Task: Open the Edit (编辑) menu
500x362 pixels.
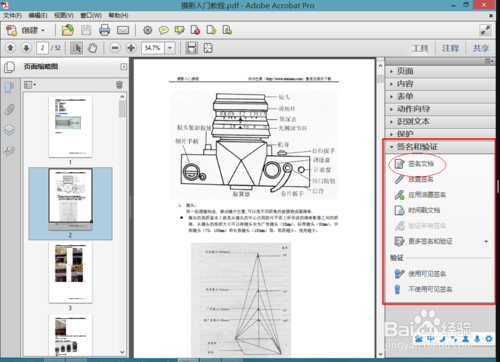Action: point(38,16)
